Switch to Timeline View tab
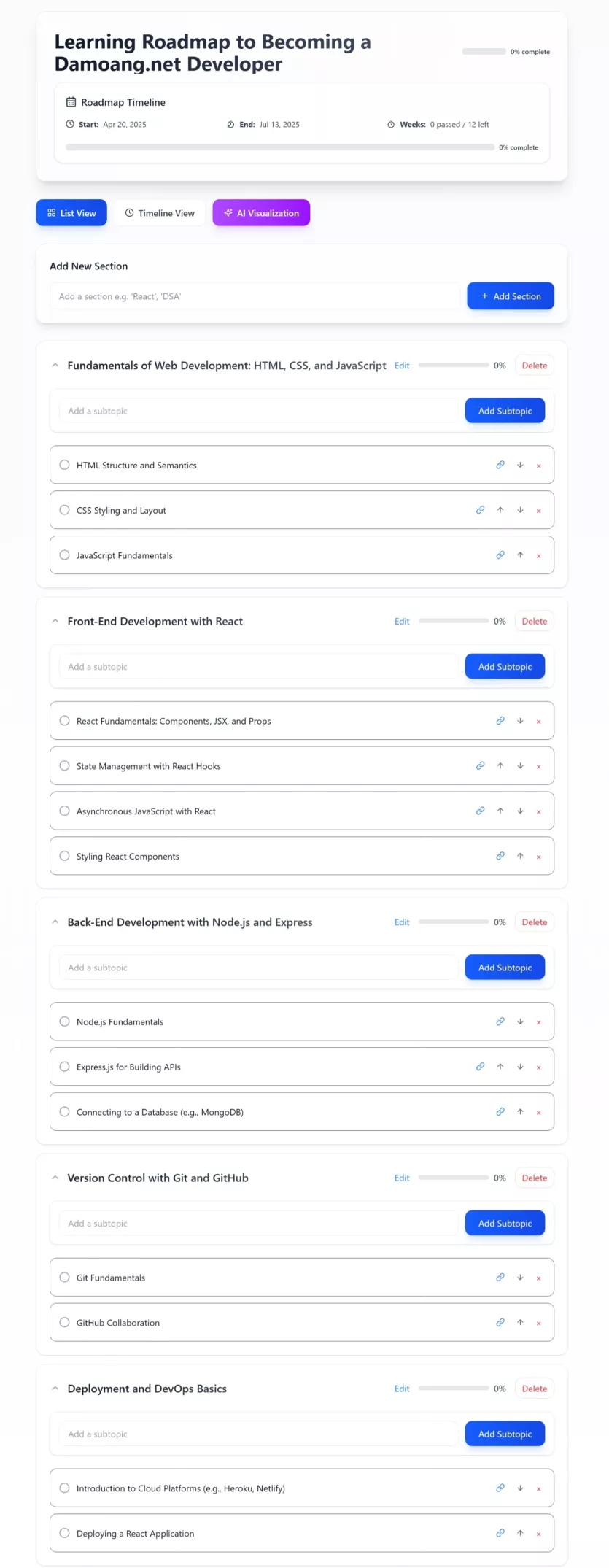Screen dimensions: 609x1568 click(160, 213)
